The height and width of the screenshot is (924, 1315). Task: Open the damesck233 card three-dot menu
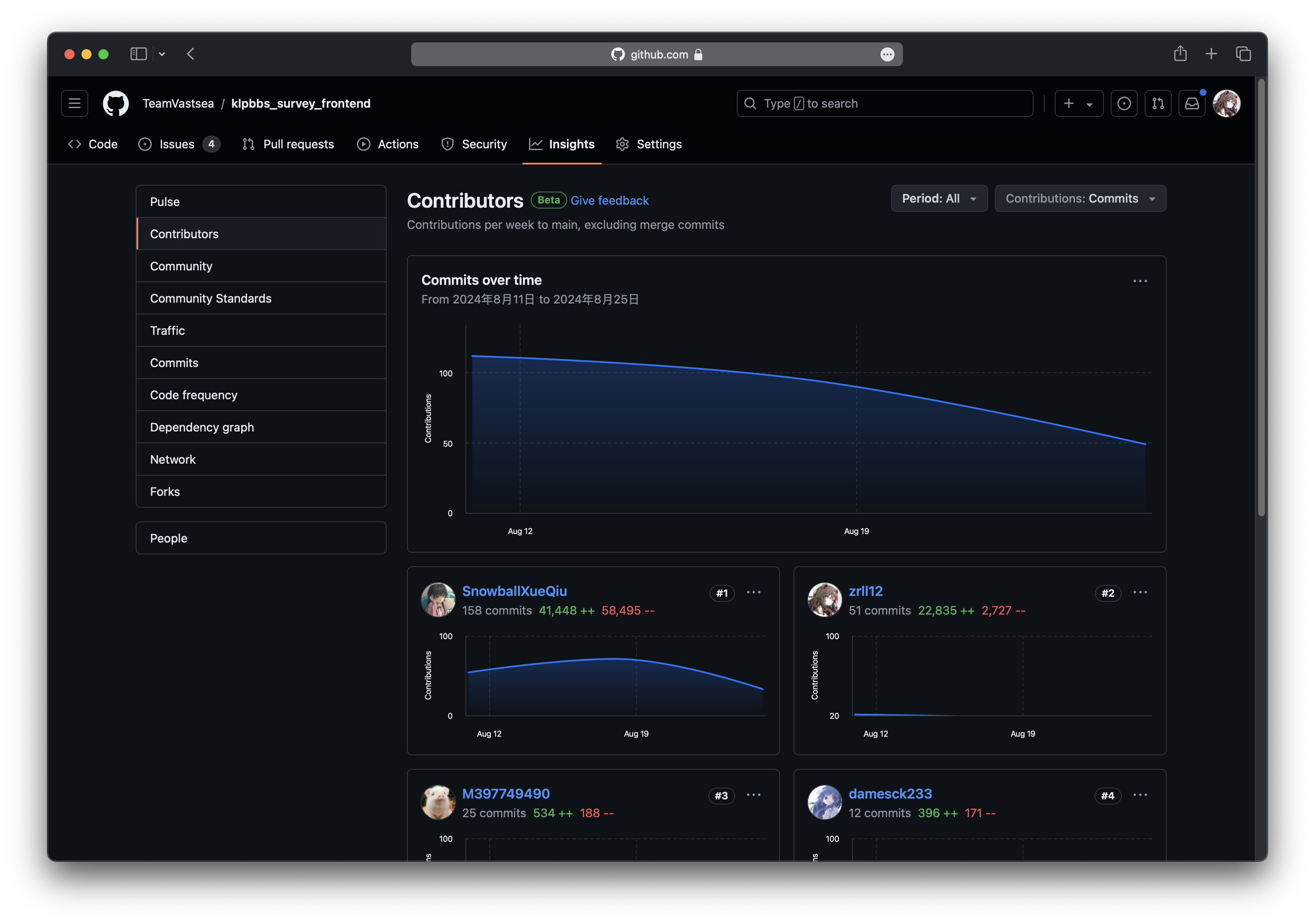1140,795
